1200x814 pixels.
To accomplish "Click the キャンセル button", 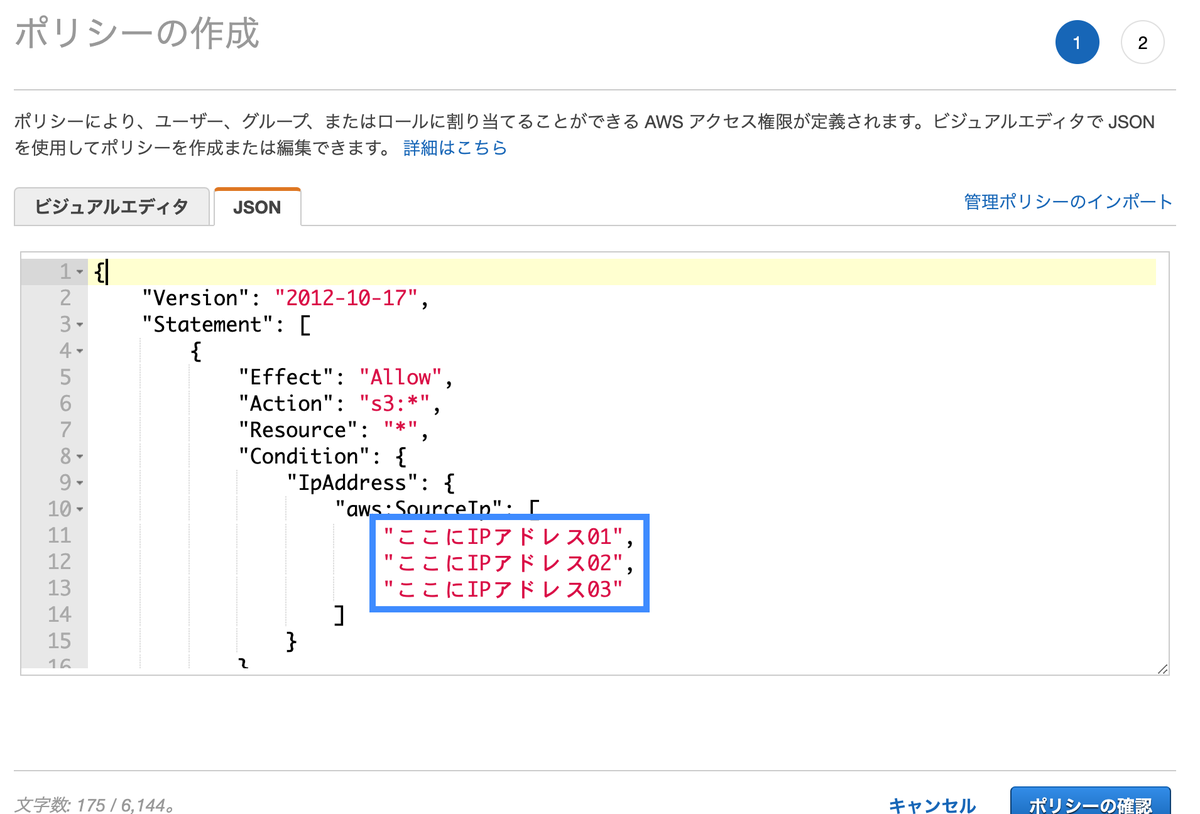I will click(932, 805).
